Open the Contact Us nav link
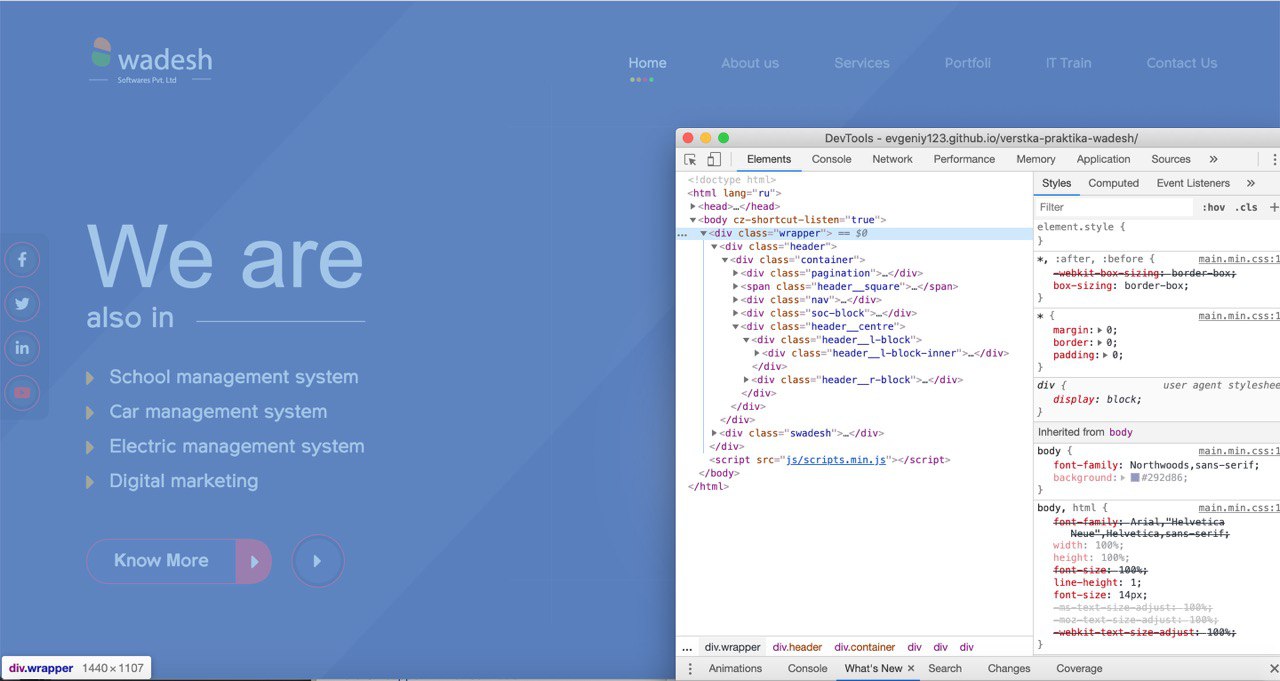1280x681 pixels. click(1182, 63)
